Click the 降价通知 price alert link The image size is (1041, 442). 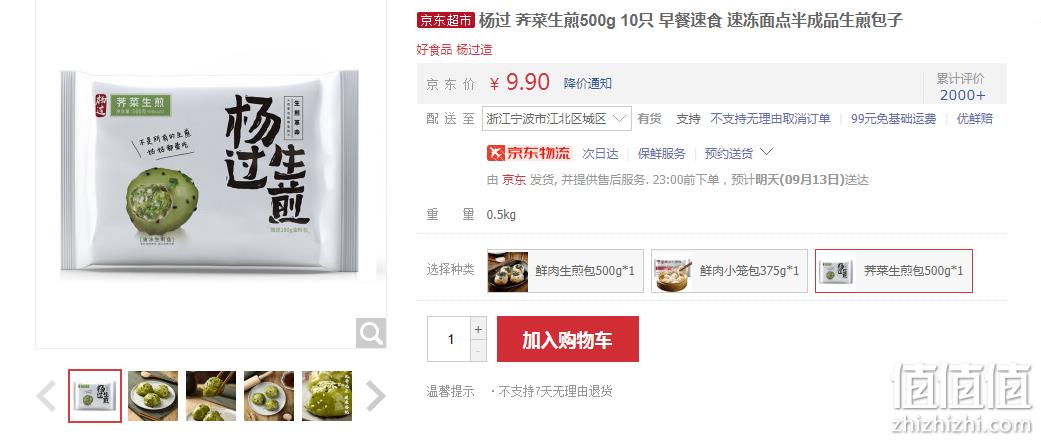click(588, 84)
